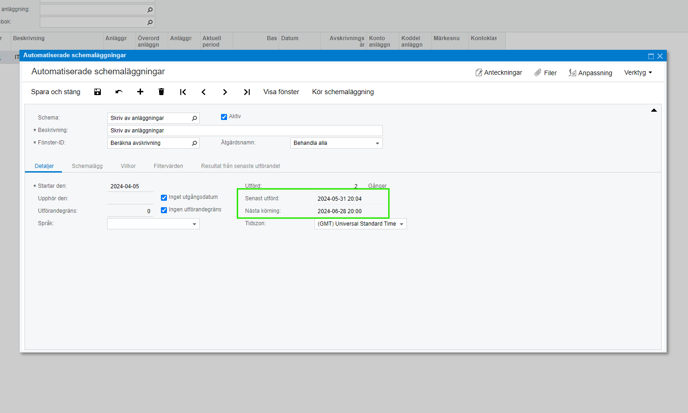Delete the schedule with trash icon
688x413 pixels.
161,92
